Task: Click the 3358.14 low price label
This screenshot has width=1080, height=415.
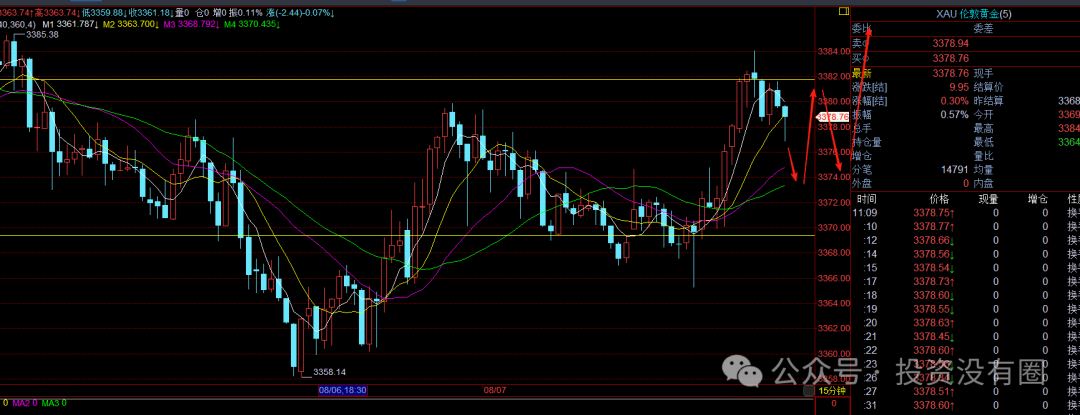Action: 329,372
